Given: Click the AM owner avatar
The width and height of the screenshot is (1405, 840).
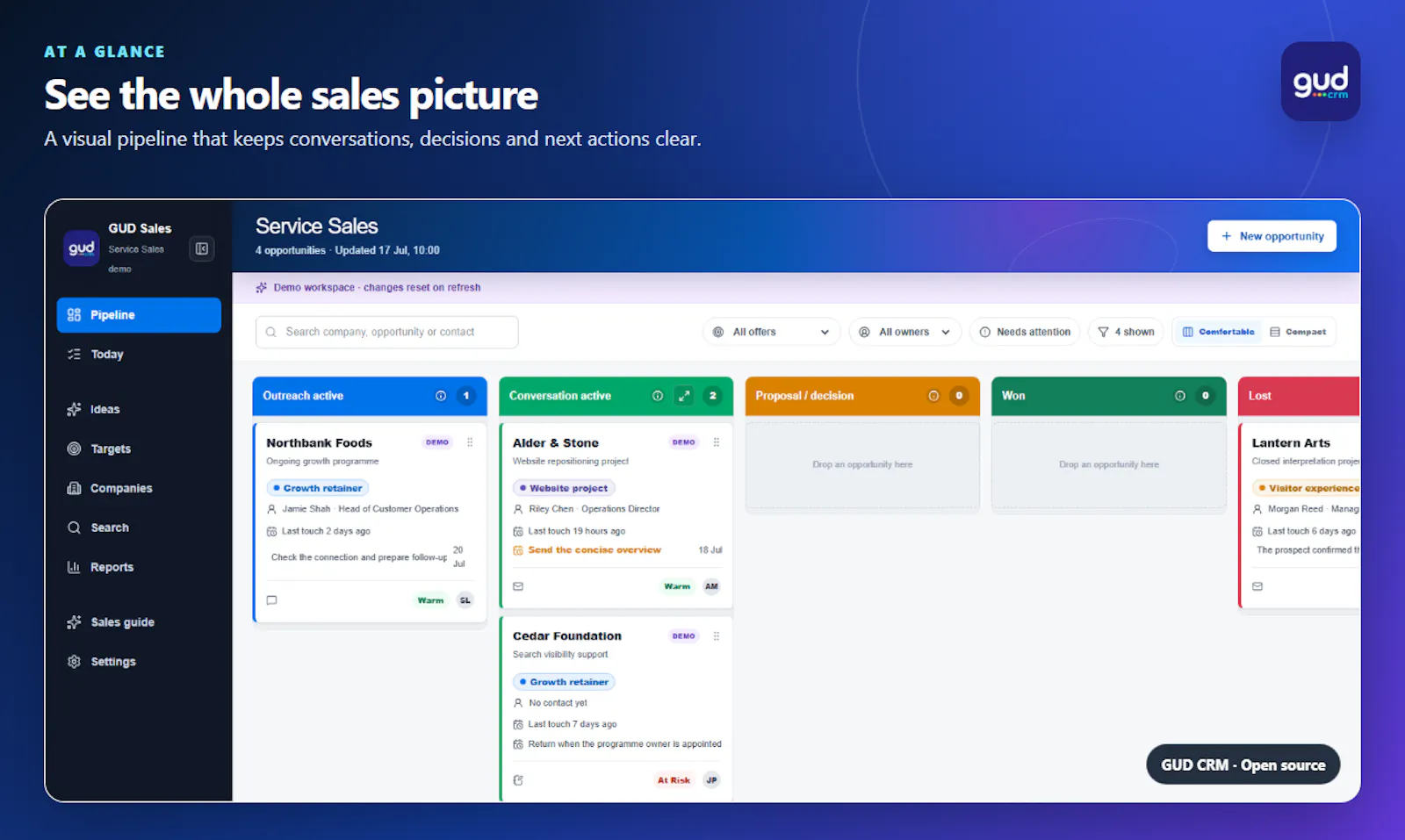Looking at the screenshot, I should point(711,586).
